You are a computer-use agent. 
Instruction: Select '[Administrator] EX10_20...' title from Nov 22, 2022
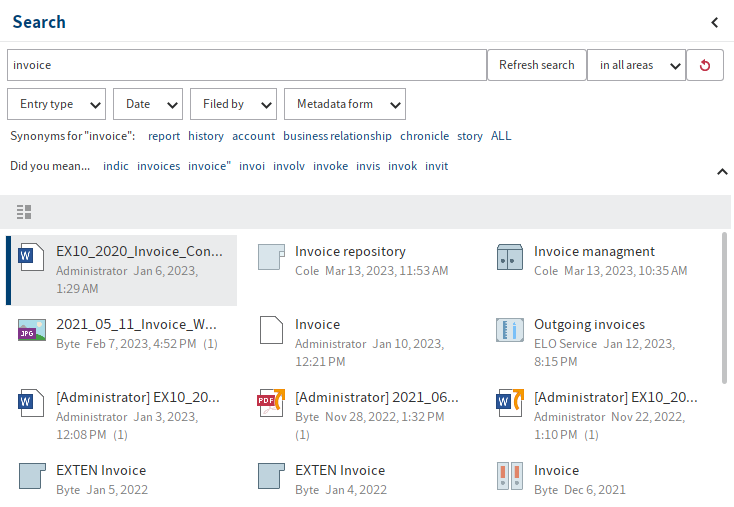(x=616, y=397)
